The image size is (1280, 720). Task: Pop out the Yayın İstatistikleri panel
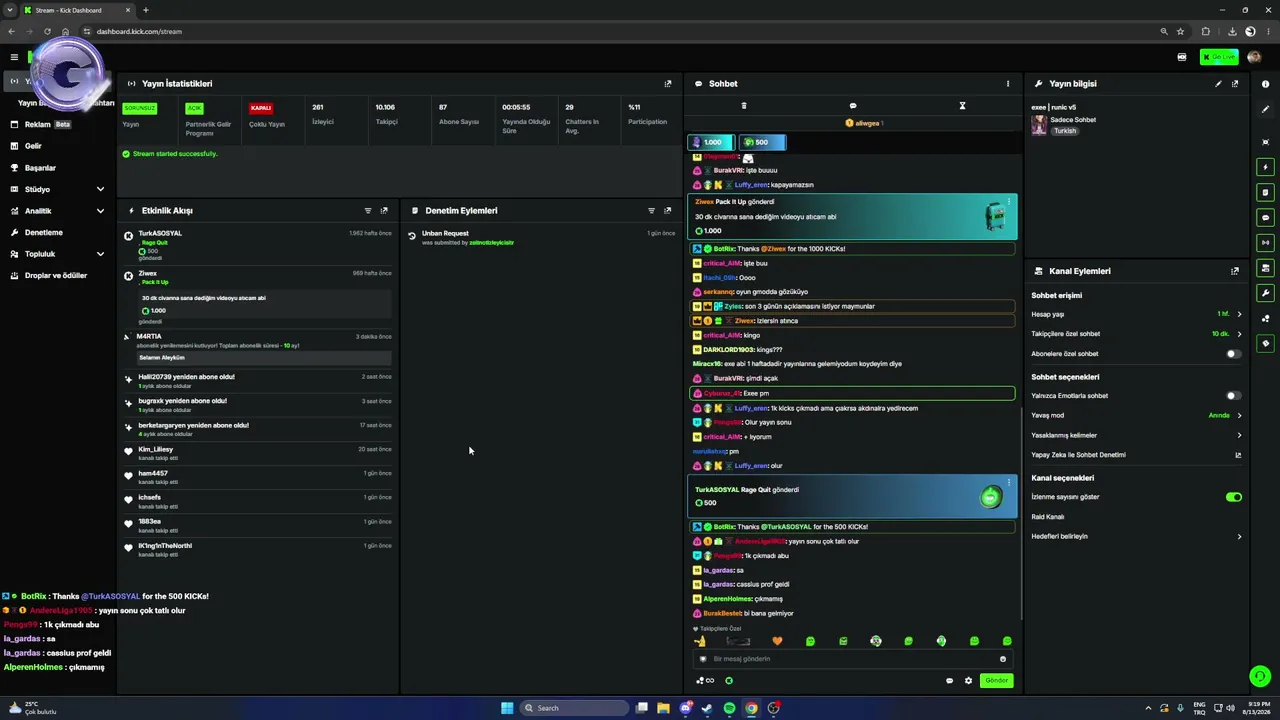(668, 84)
